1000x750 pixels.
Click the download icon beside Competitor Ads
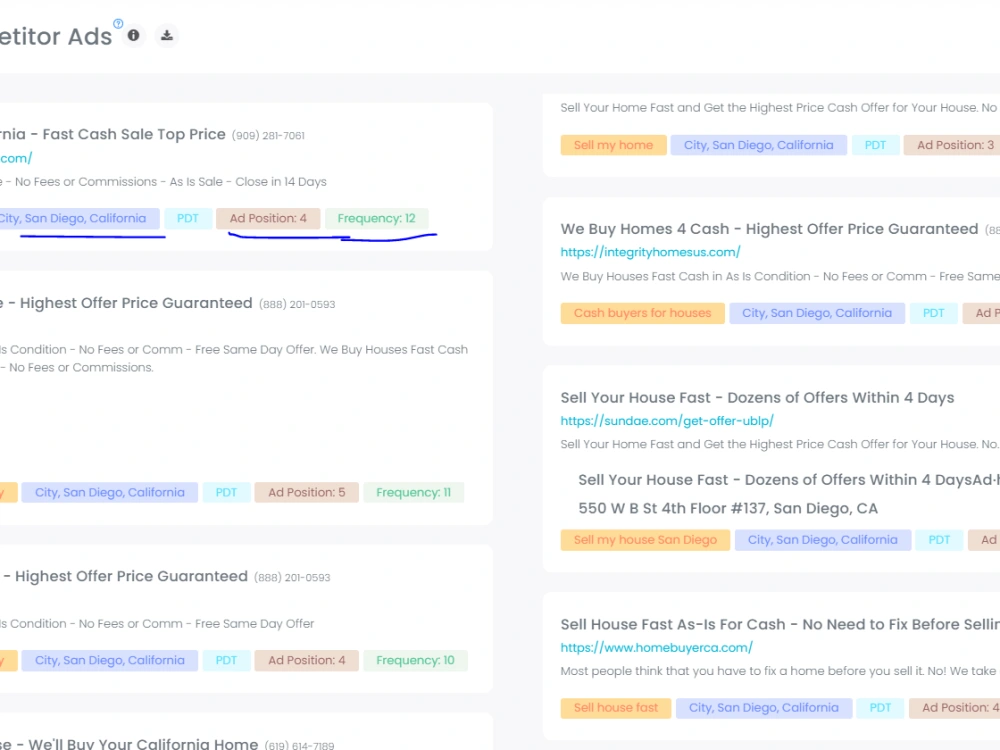(x=166, y=36)
